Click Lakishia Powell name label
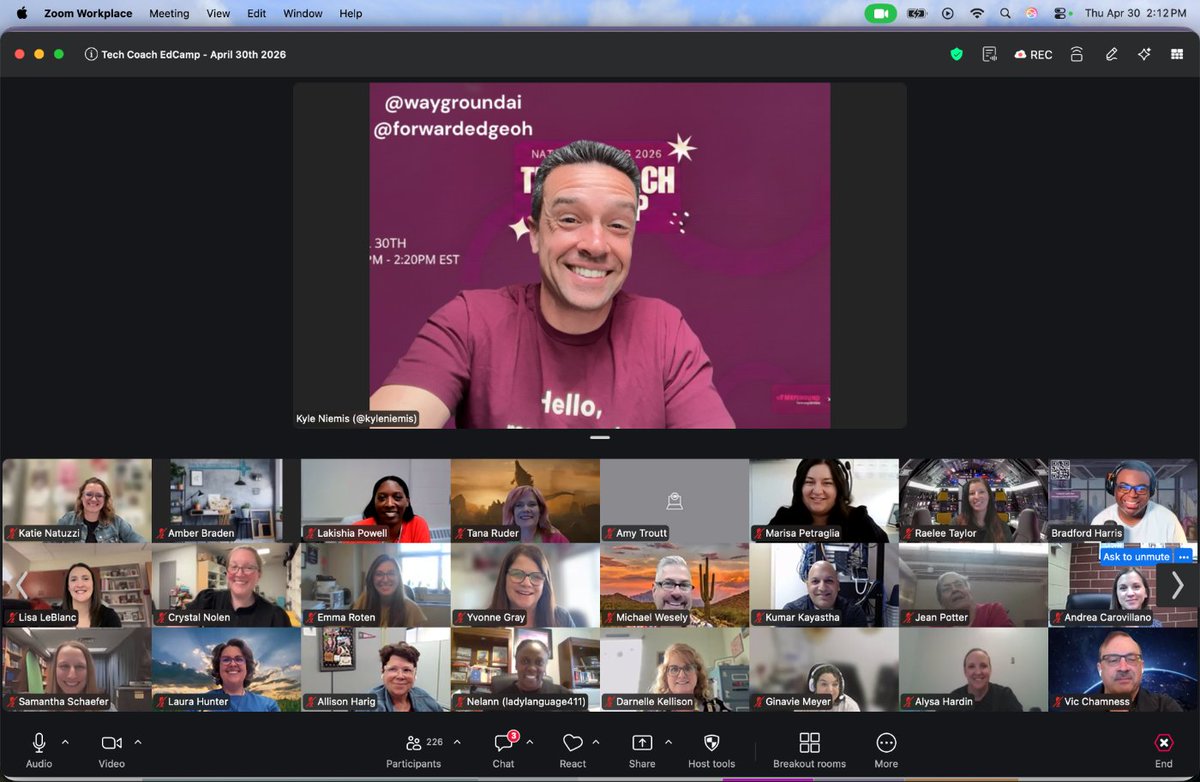The image size is (1200, 782). coord(352,534)
